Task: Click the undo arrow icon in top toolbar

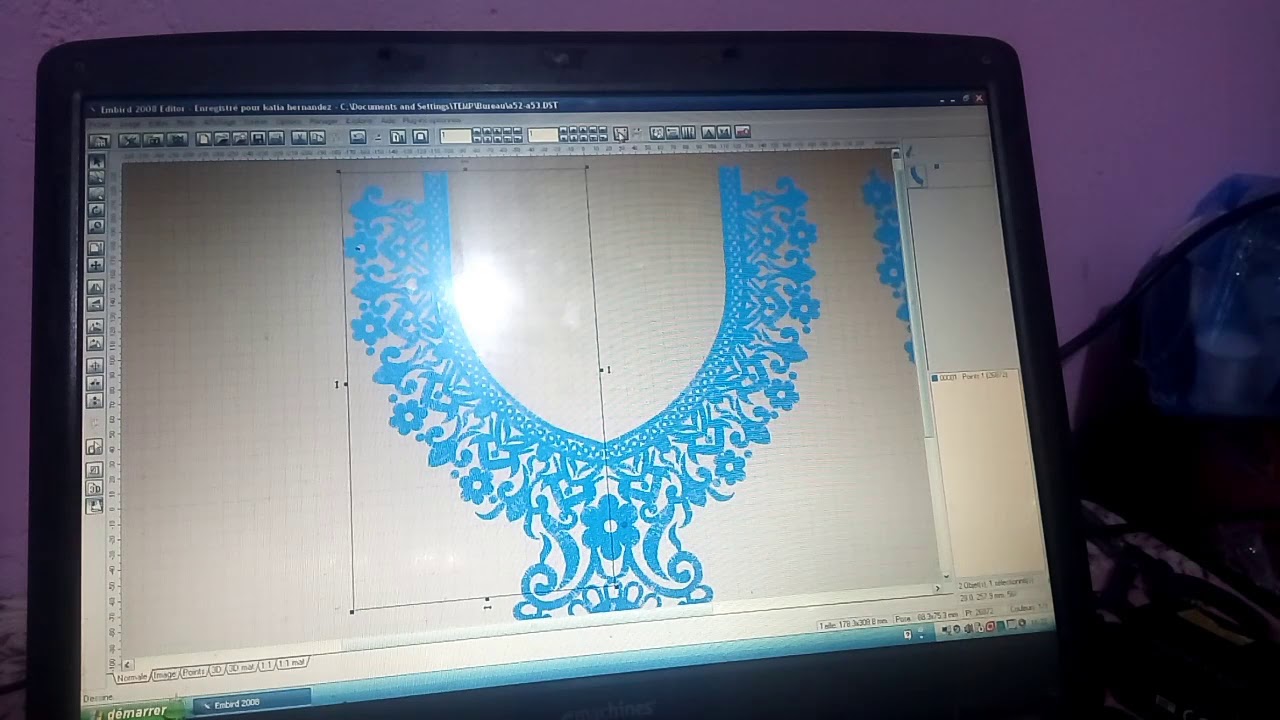Action: [x=358, y=137]
